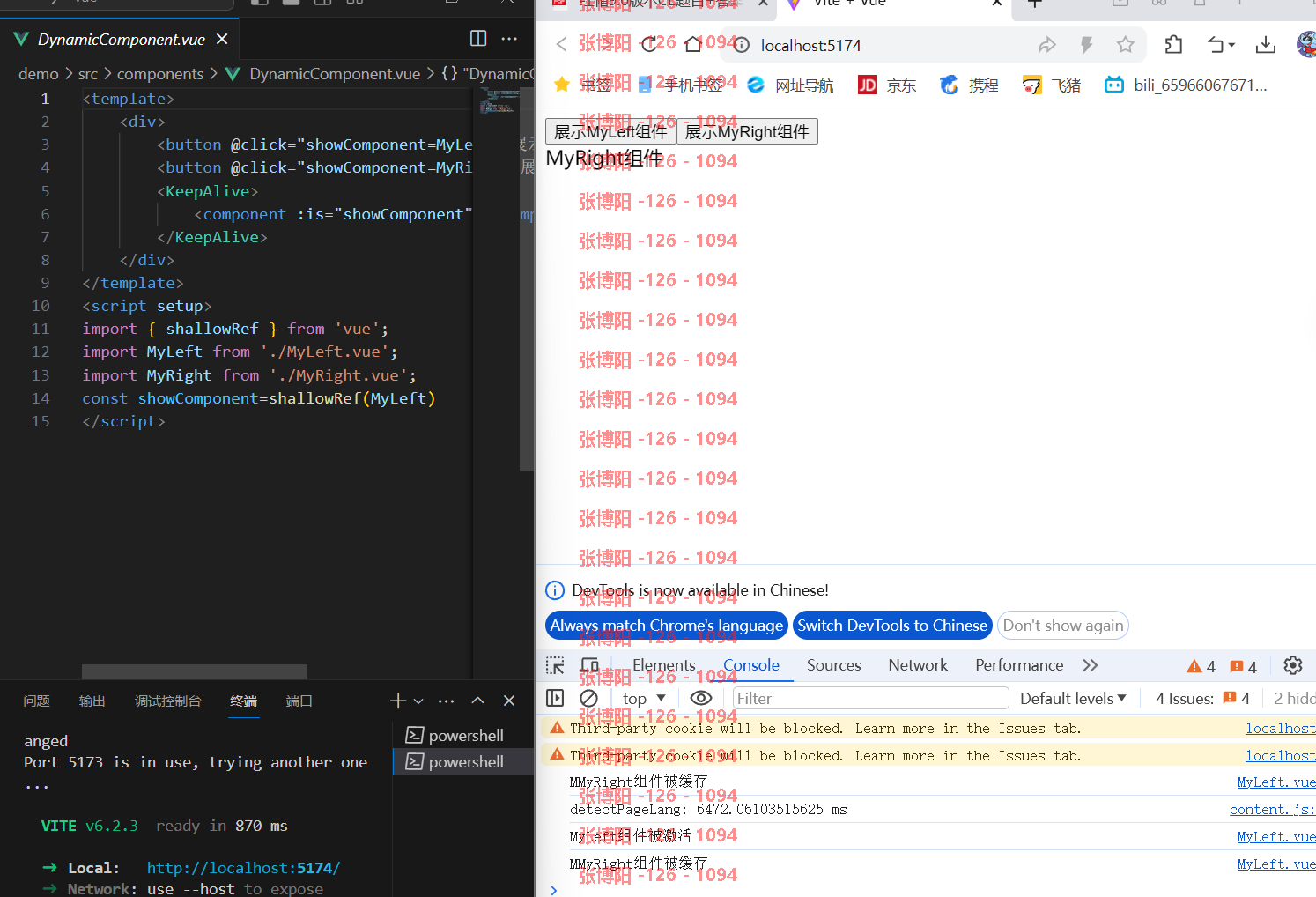
Task: Open the 飞猪 bookmark
Action: 1051,85
